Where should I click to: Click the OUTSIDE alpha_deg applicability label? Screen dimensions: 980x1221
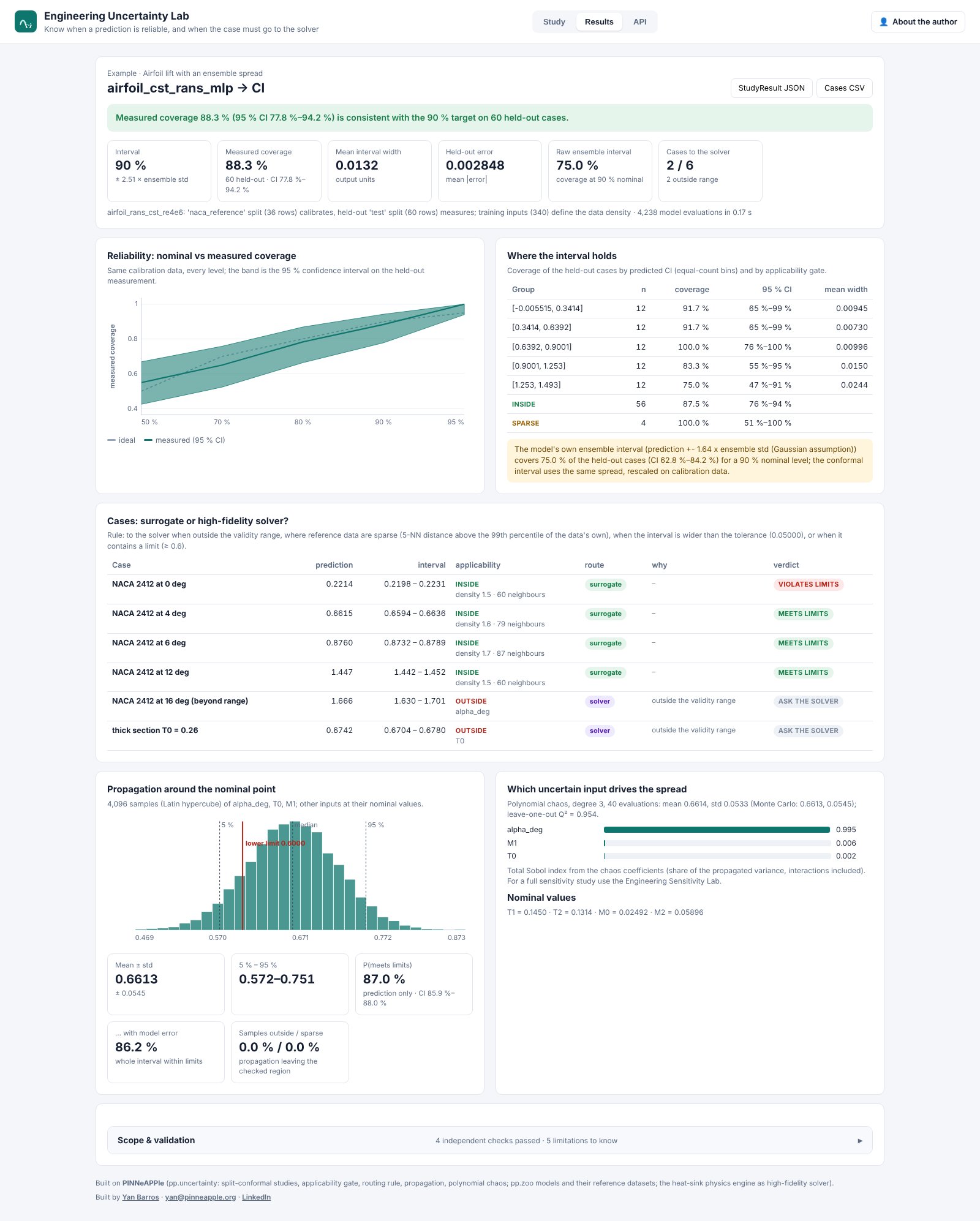point(471,701)
